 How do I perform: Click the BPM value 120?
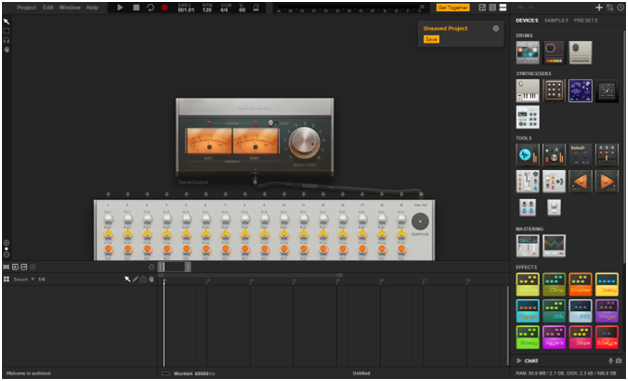pyautogui.click(x=207, y=10)
